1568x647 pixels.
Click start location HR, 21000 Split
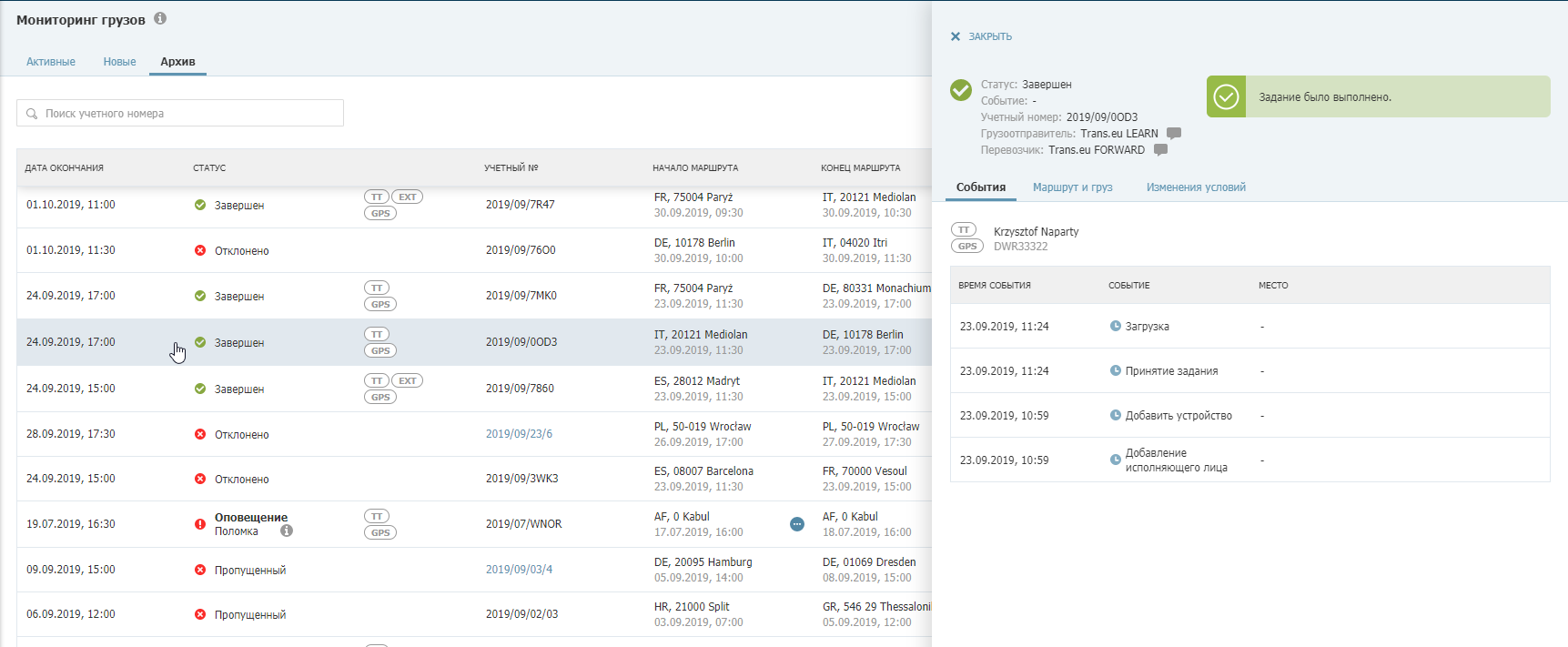point(692,607)
